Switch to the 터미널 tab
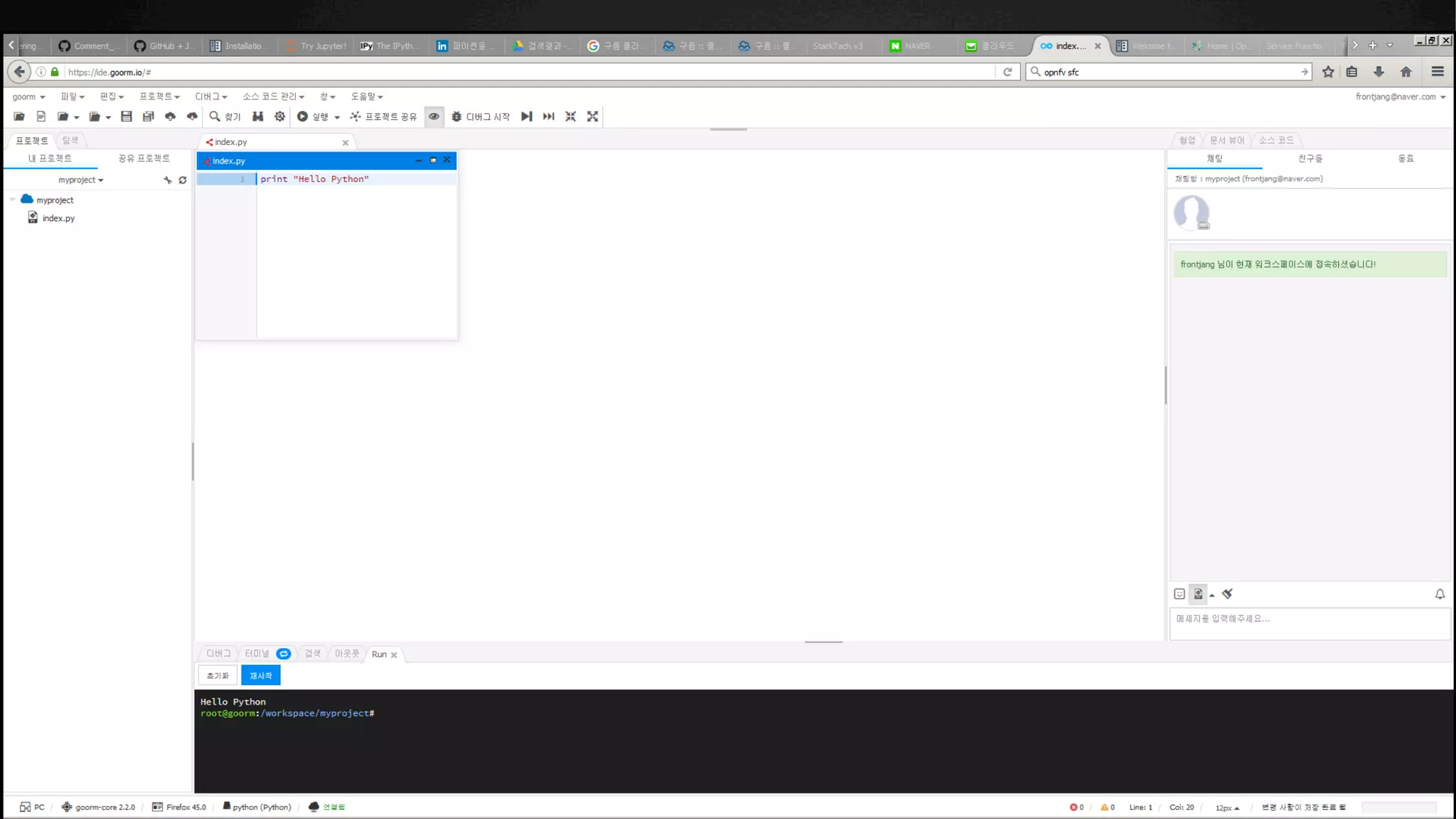Image resolution: width=1456 pixels, height=819 pixels. 257,654
